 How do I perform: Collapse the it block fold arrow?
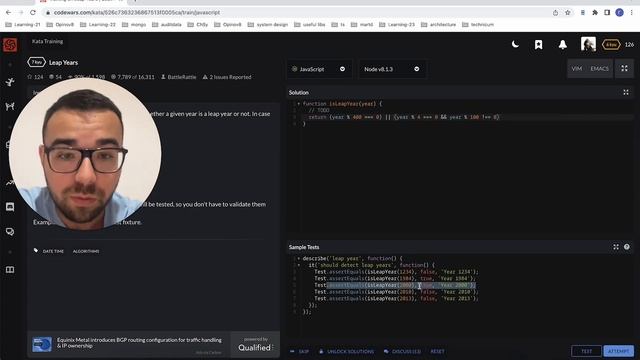[x=298, y=265]
